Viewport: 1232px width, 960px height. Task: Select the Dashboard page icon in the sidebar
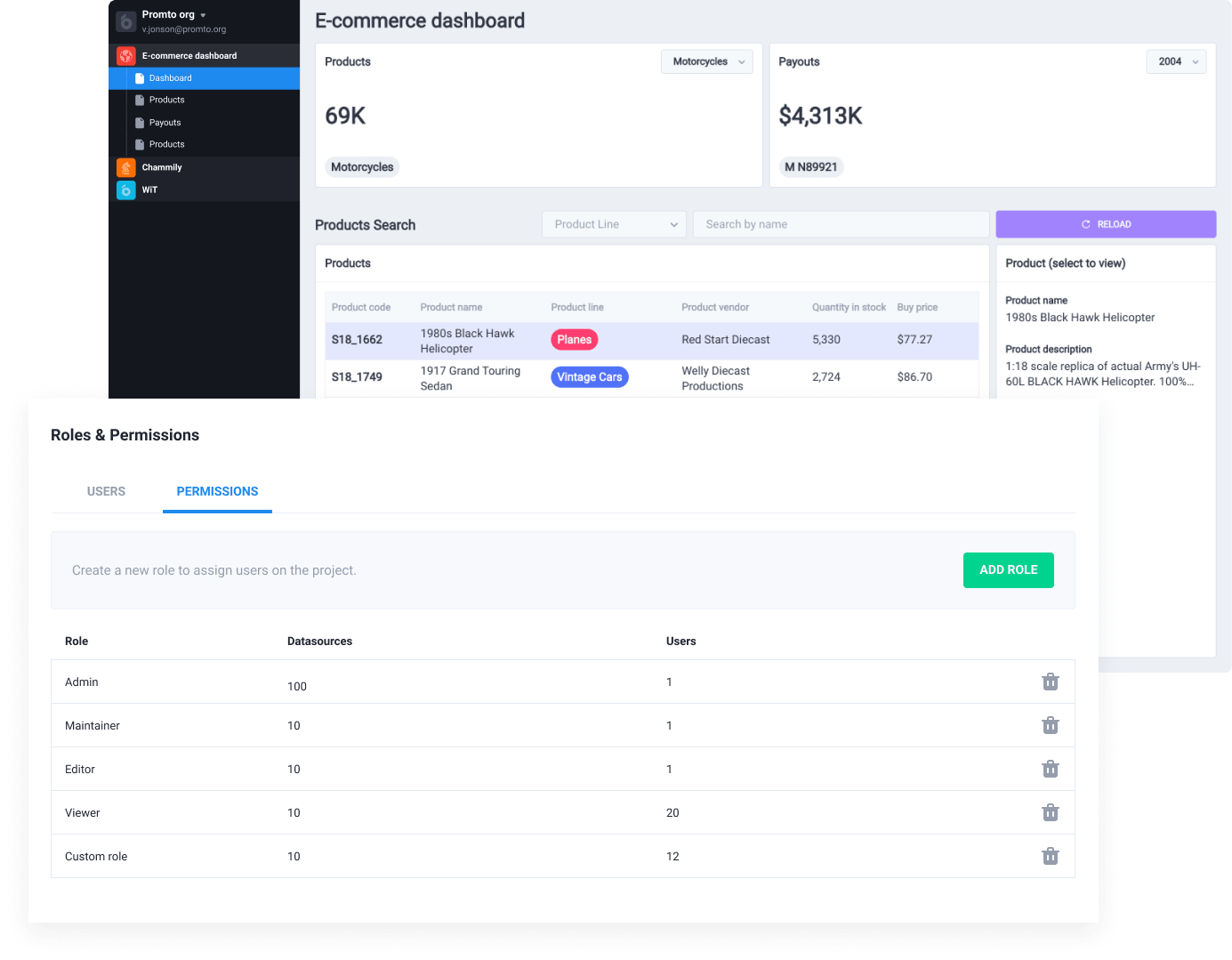coord(140,77)
